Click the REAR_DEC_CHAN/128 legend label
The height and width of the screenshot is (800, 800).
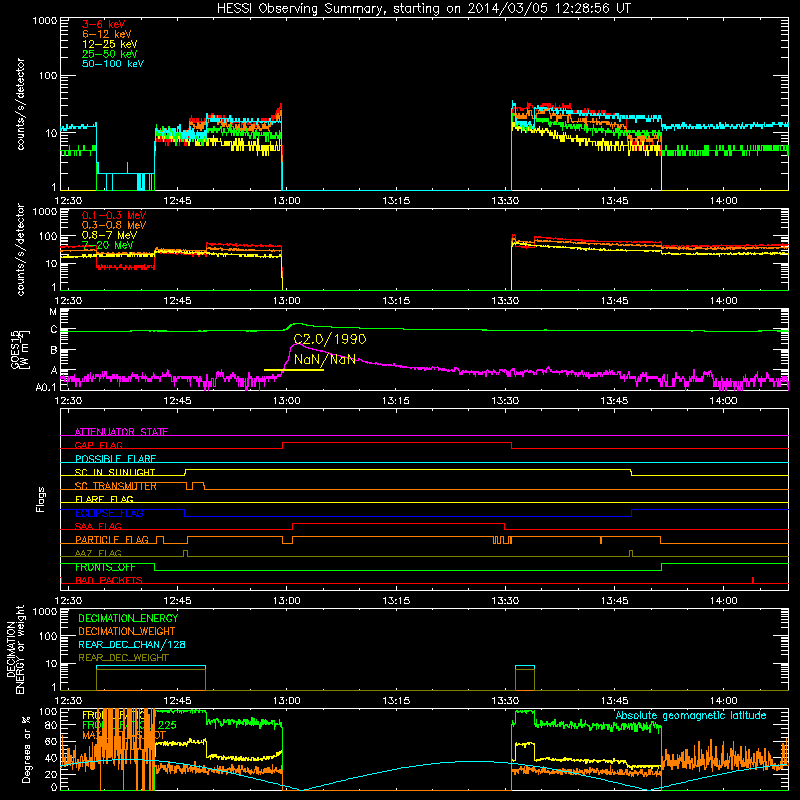pos(132,644)
